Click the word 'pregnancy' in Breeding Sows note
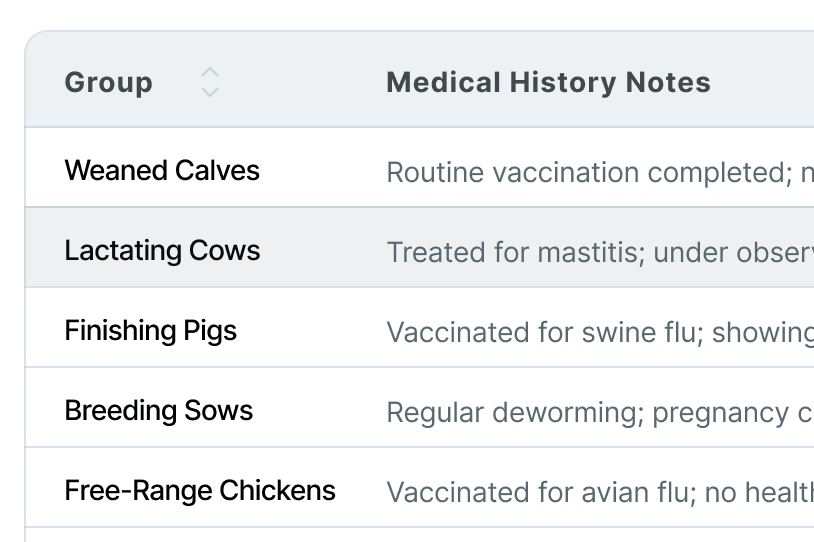This screenshot has width=814, height=542. (721, 414)
